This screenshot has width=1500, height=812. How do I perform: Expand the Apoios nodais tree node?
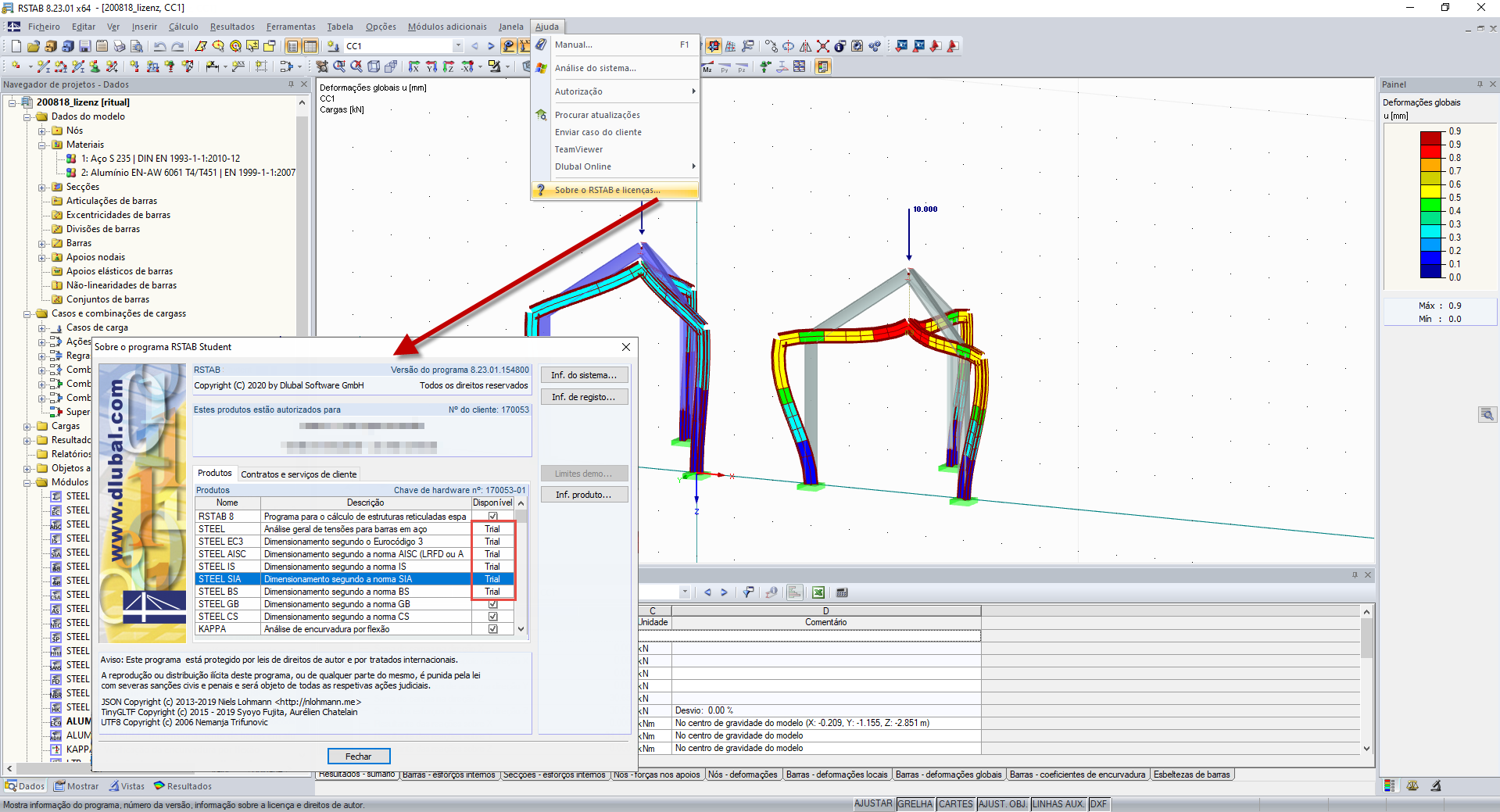[42, 257]
